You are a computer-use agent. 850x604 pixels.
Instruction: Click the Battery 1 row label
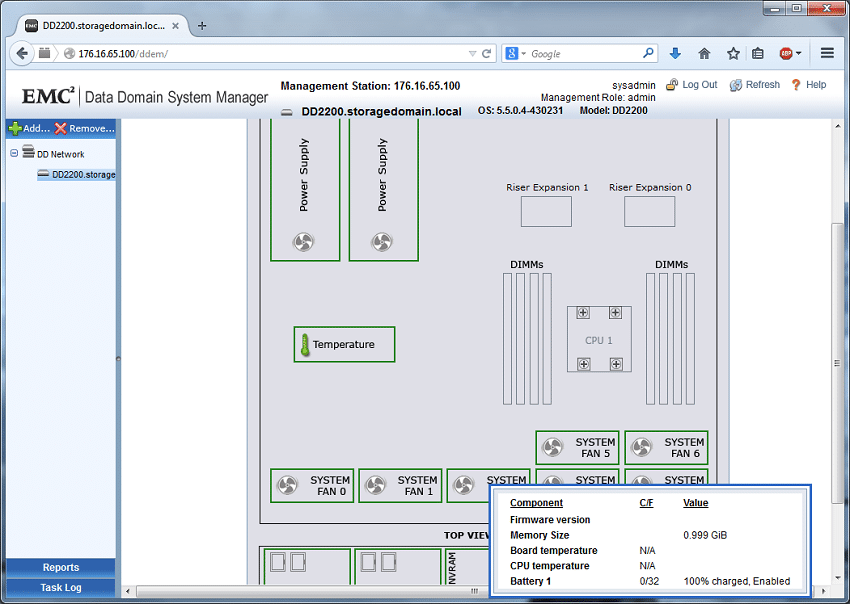[x=530, y=581]
